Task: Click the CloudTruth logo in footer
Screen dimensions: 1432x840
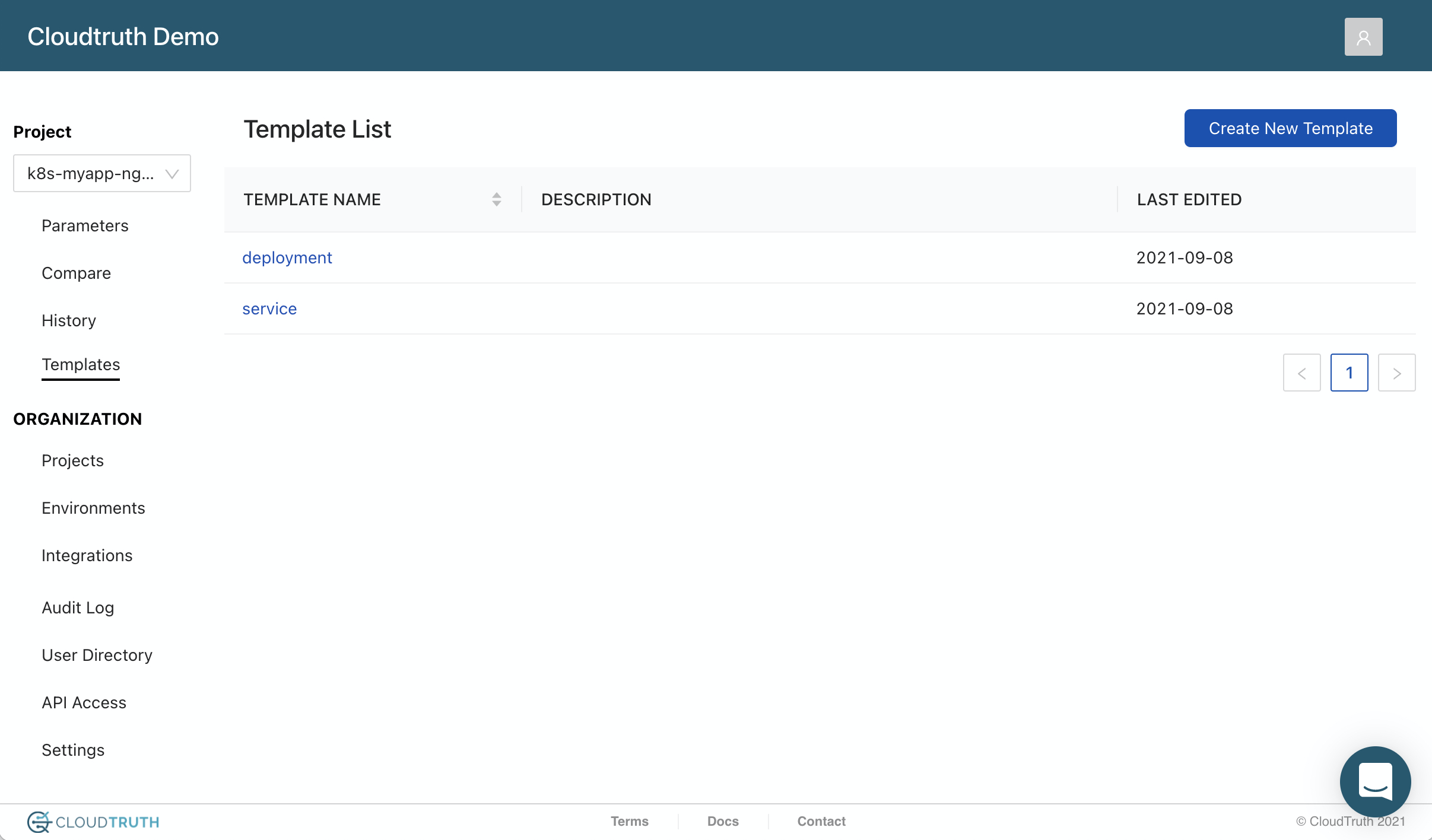Action: click(x=93, y=822)
